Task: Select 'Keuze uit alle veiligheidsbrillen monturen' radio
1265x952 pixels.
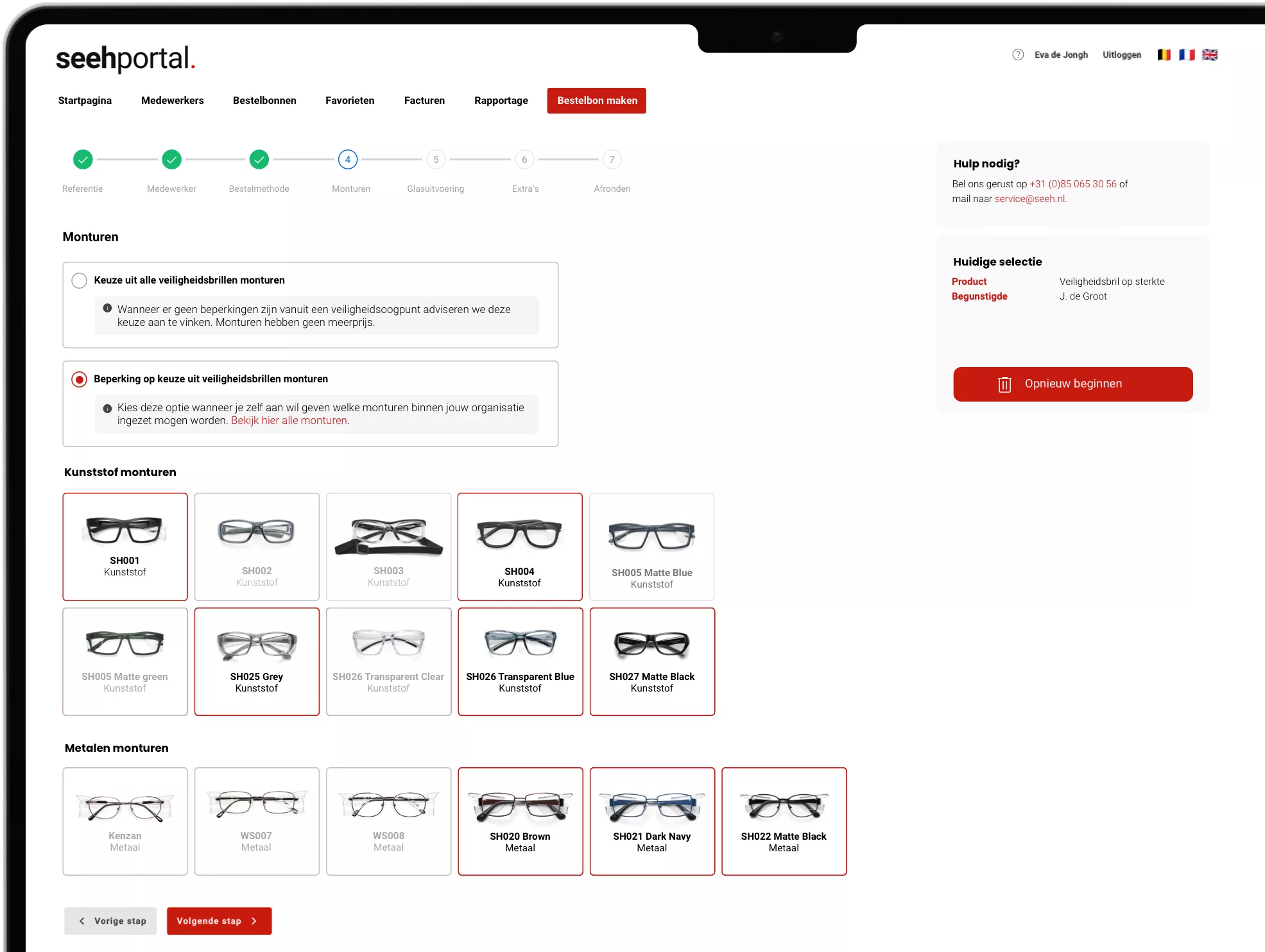Action: (80, 280)
